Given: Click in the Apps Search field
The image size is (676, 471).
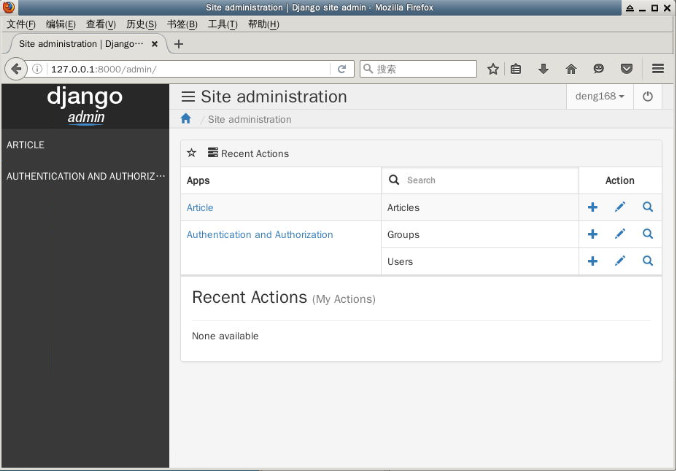Looking at the screenshot, I should [480, 180].
